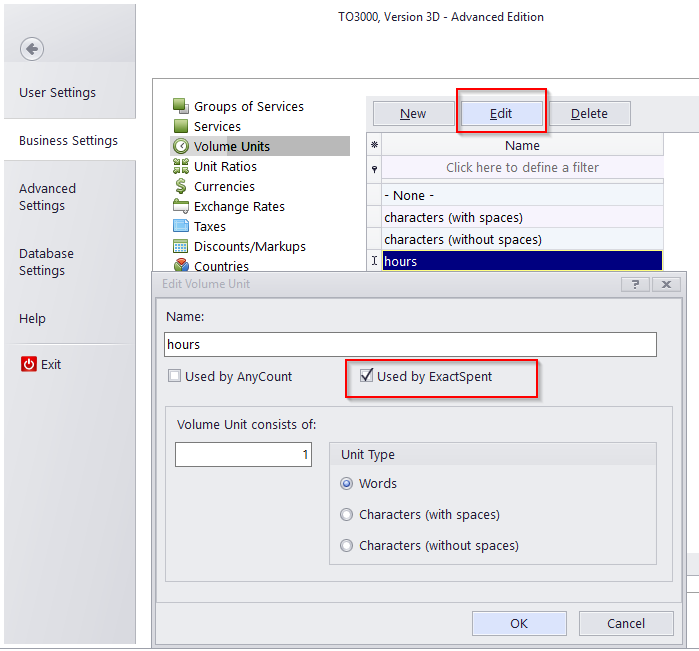
Task: Choose Characters (with spaces) radio option
Action: click(347, 515)
